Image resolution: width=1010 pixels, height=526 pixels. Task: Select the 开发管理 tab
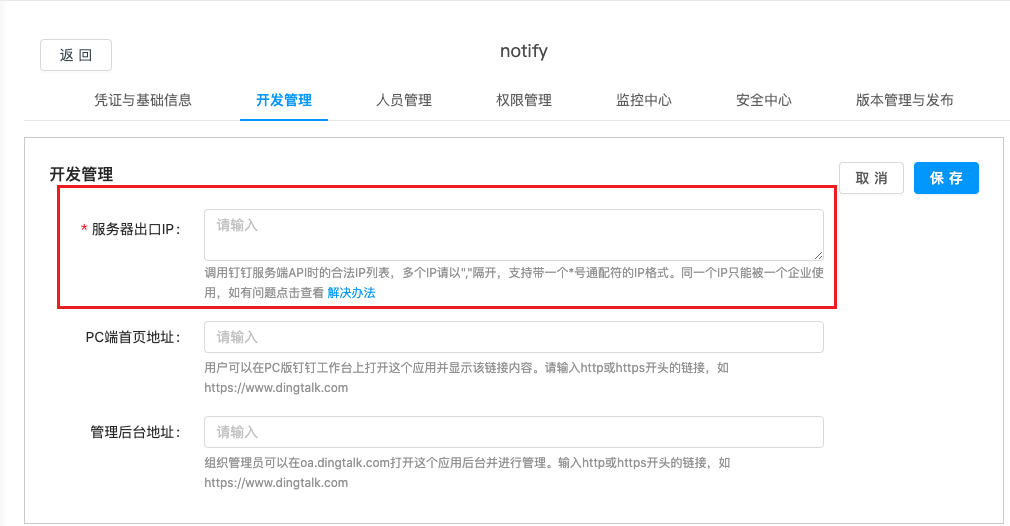tap(284, 100)
